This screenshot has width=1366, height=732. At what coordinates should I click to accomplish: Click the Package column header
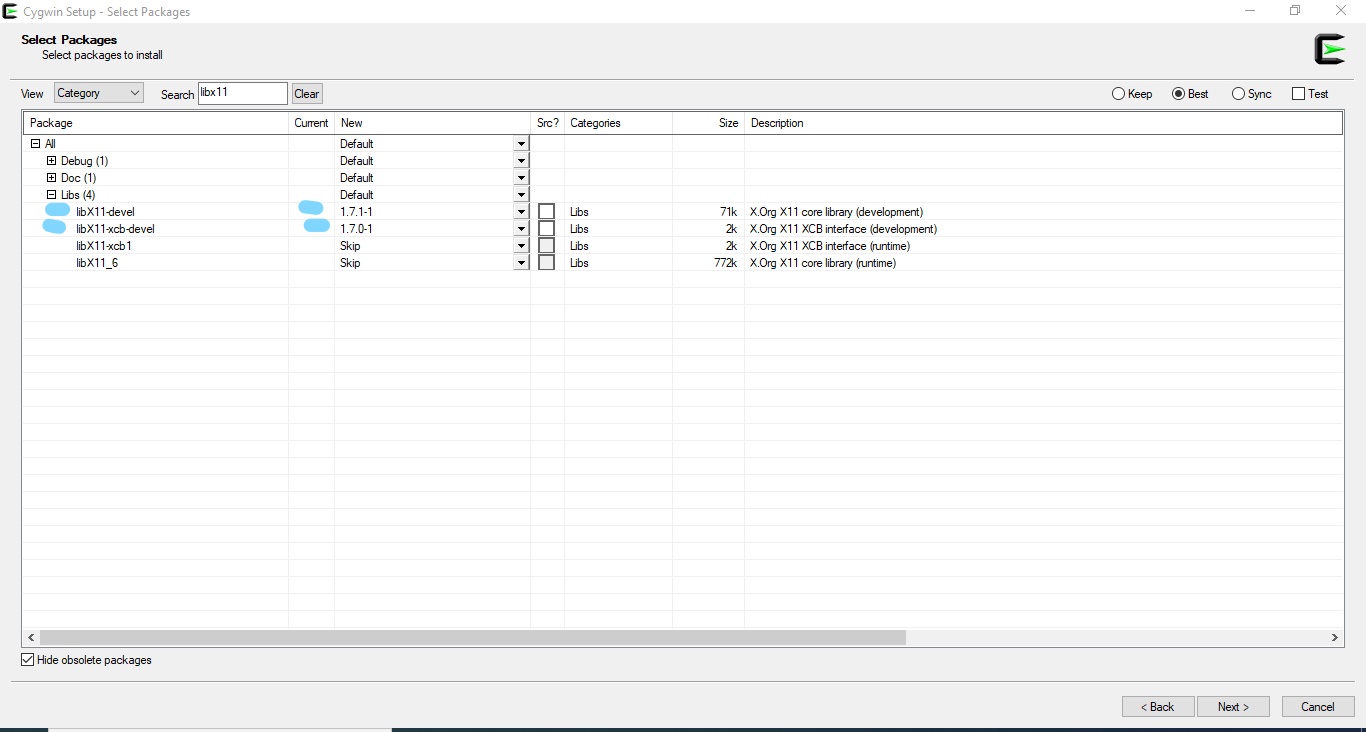coord(156,123)
